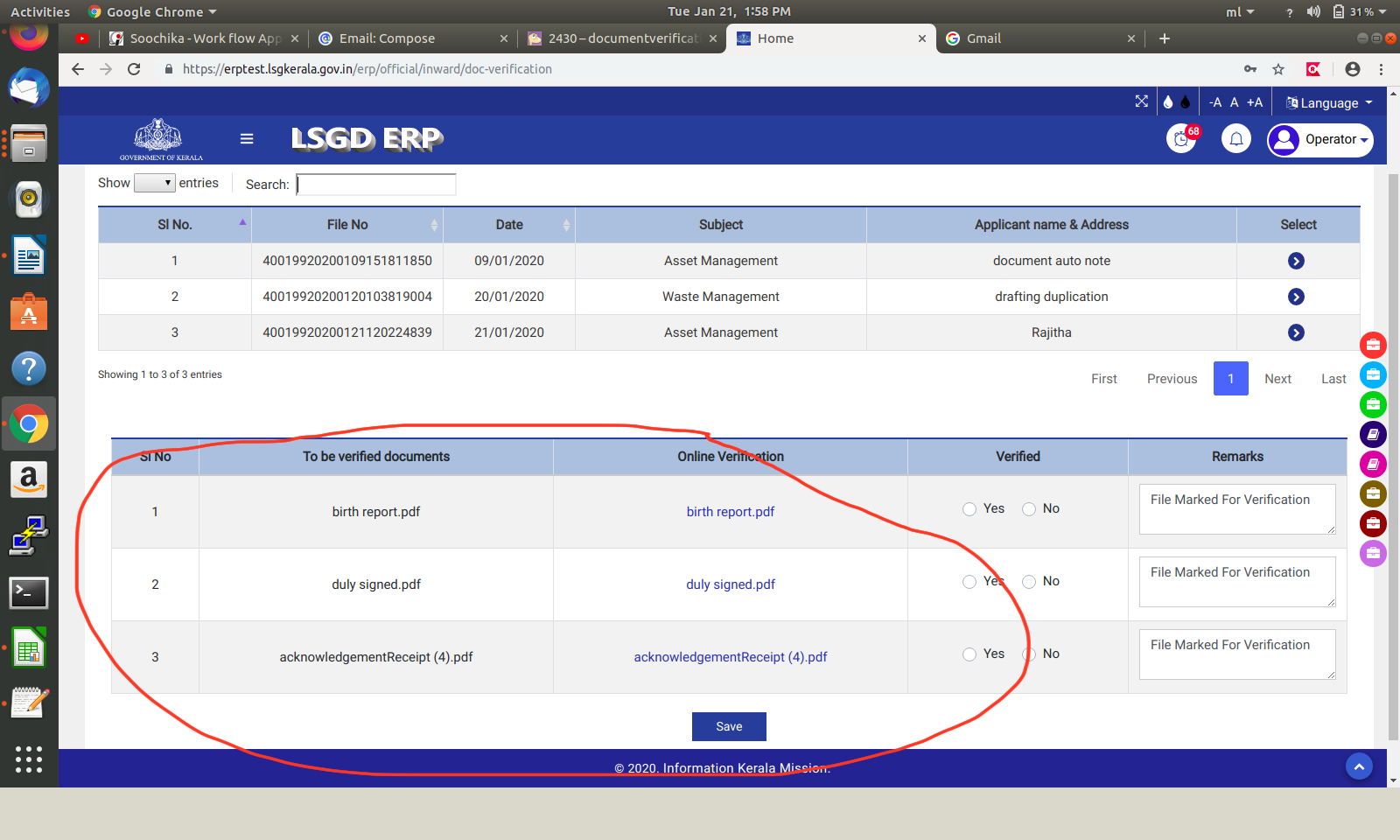Open the Show entries dropdown

pos(155,183)
